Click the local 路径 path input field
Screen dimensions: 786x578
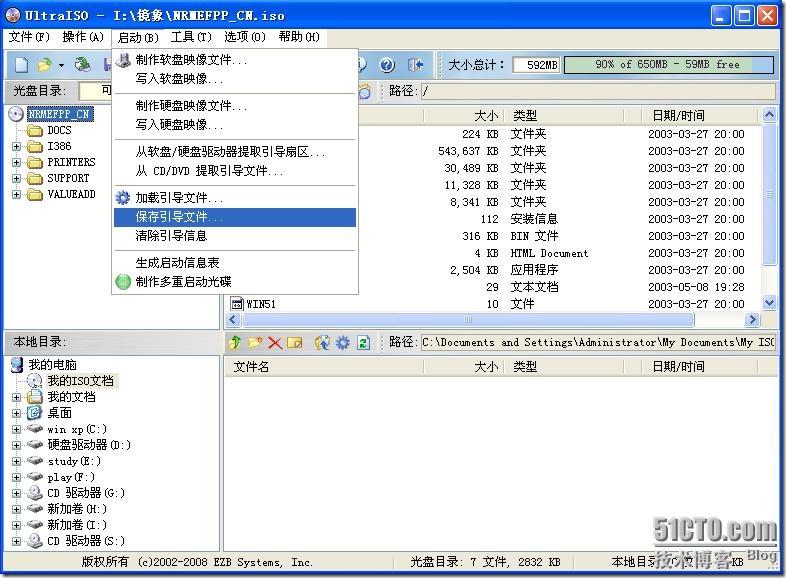click(x=598, y=342)
